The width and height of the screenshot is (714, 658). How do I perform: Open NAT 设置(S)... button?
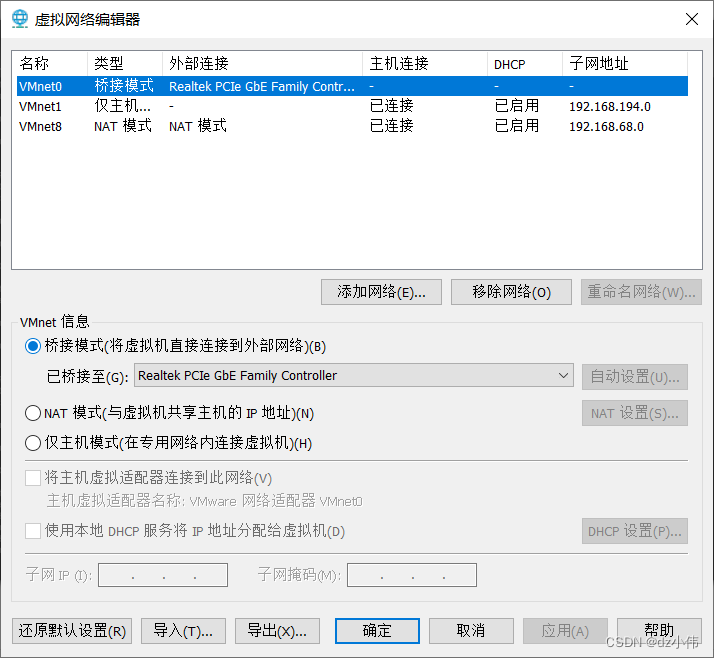[635, 413]
